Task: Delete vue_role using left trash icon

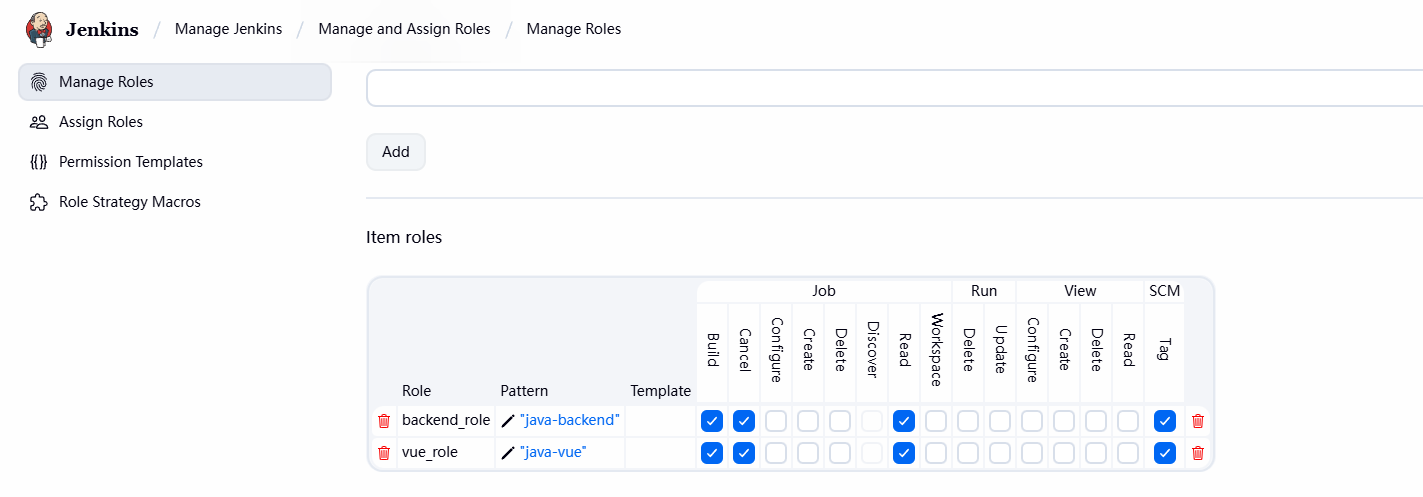Action: (384, 453)
